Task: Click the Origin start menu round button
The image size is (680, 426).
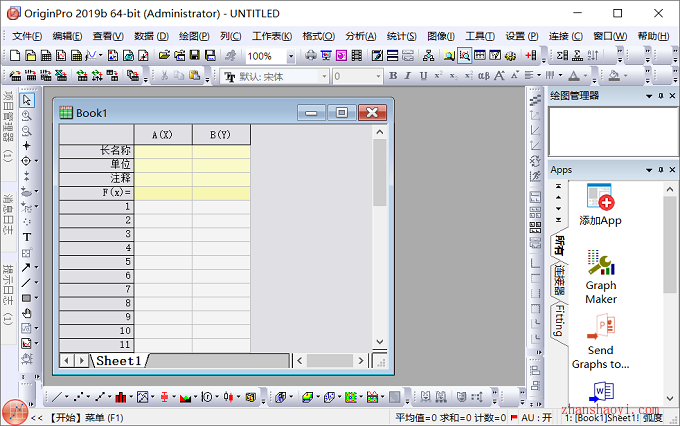Action: [x=15, y=412]
